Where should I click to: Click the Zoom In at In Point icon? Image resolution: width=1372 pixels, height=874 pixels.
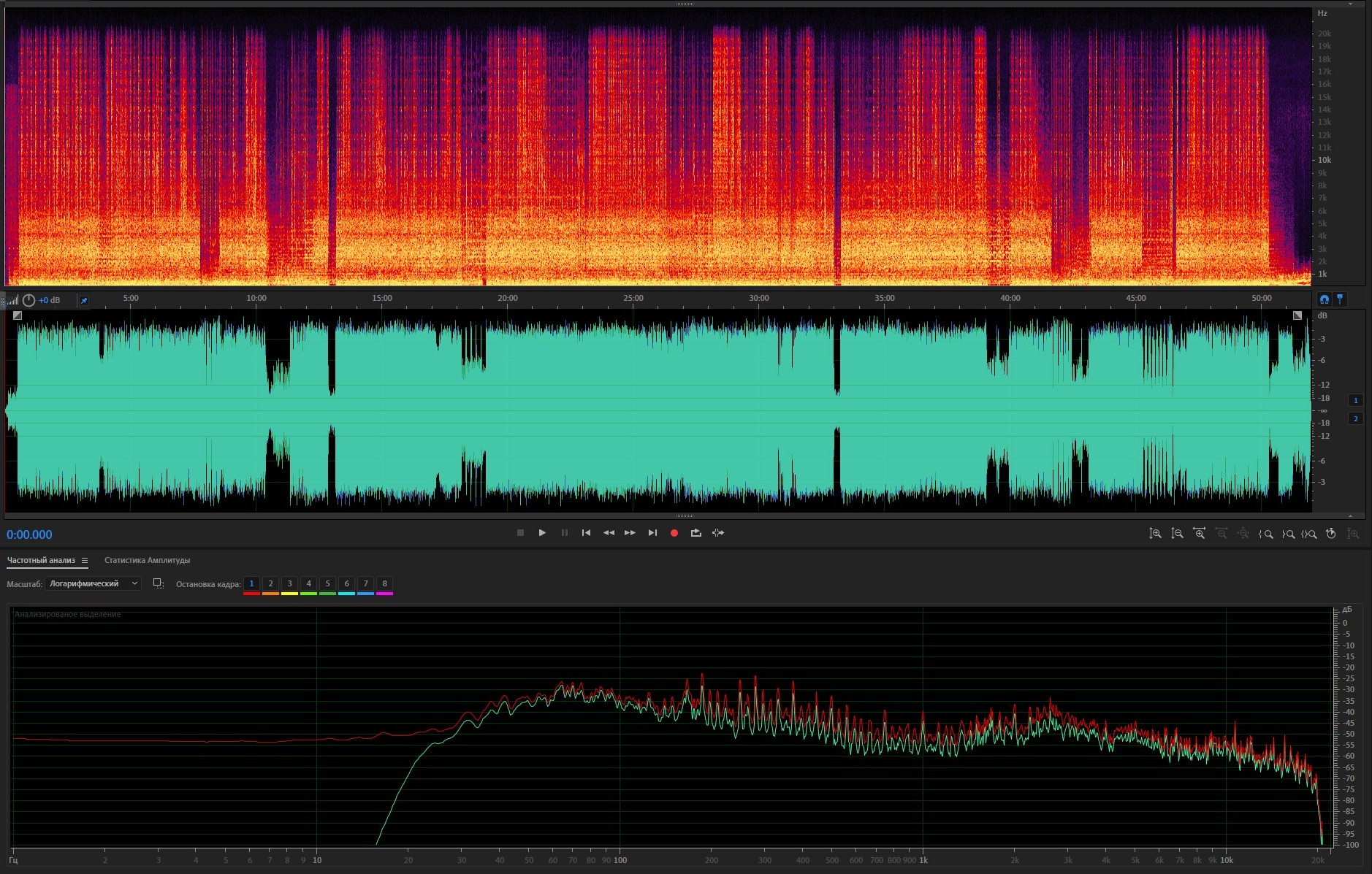click(x=1265, y=534)
